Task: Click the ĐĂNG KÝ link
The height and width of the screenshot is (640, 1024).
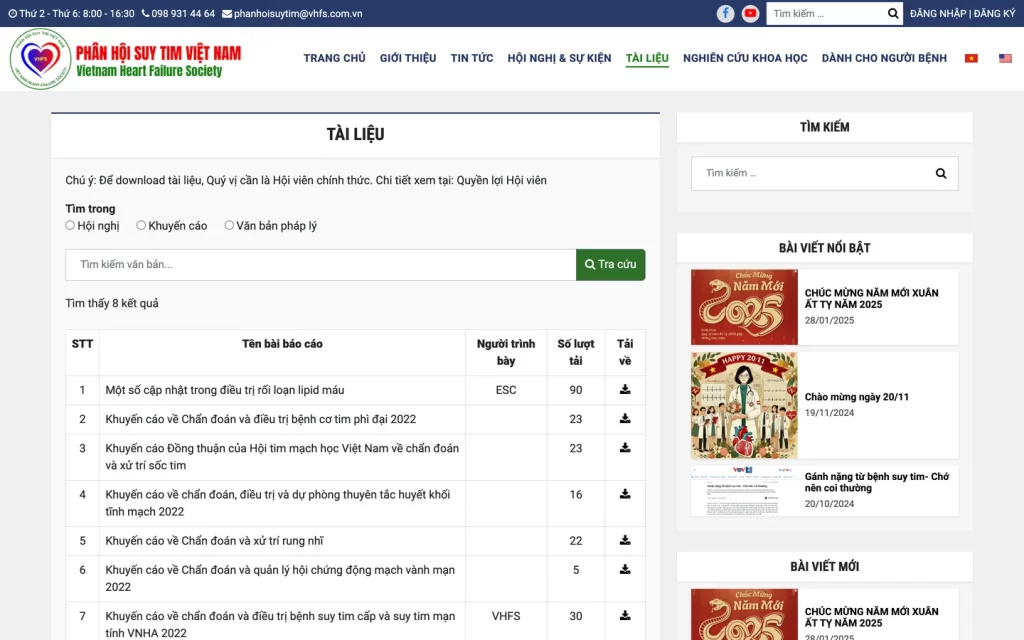Action: pyautogui.click(x=994, y=13)
